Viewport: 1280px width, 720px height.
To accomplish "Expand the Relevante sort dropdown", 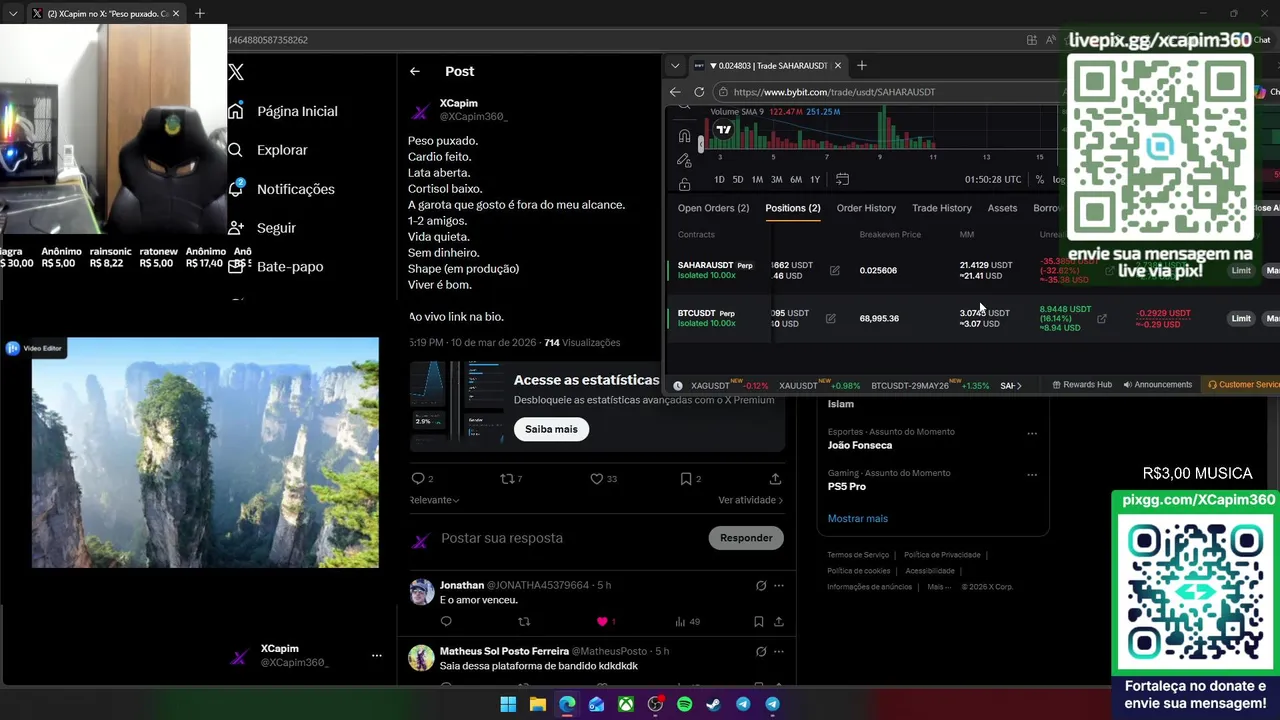I will (x=434, y=500).
